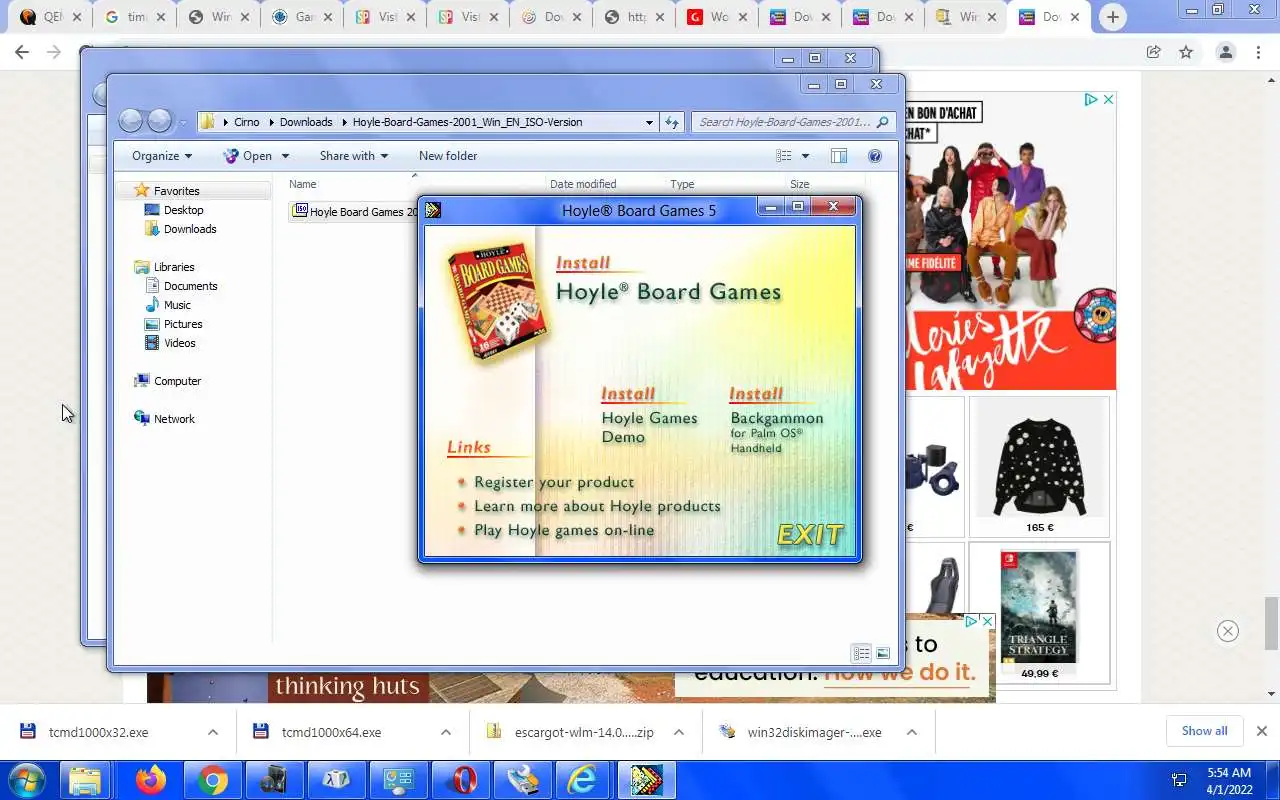Sort files by the Name column
Image resolution: width=1280 pixels, height=800 pixels.
pos(302,184)
